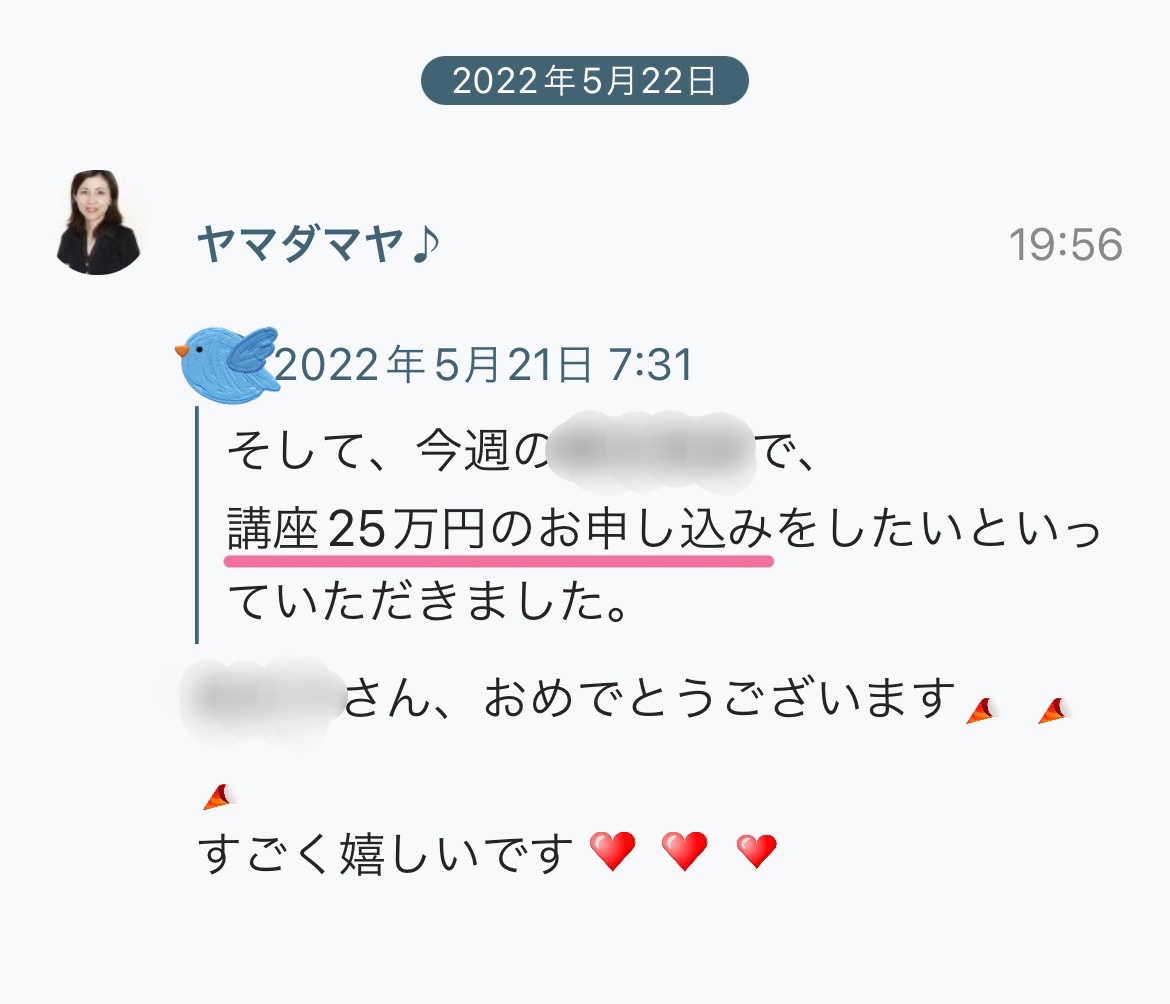Click the quoted line starting with そして、今週の
Screen dimensions: 1170x1004
[x=521, y=451]
